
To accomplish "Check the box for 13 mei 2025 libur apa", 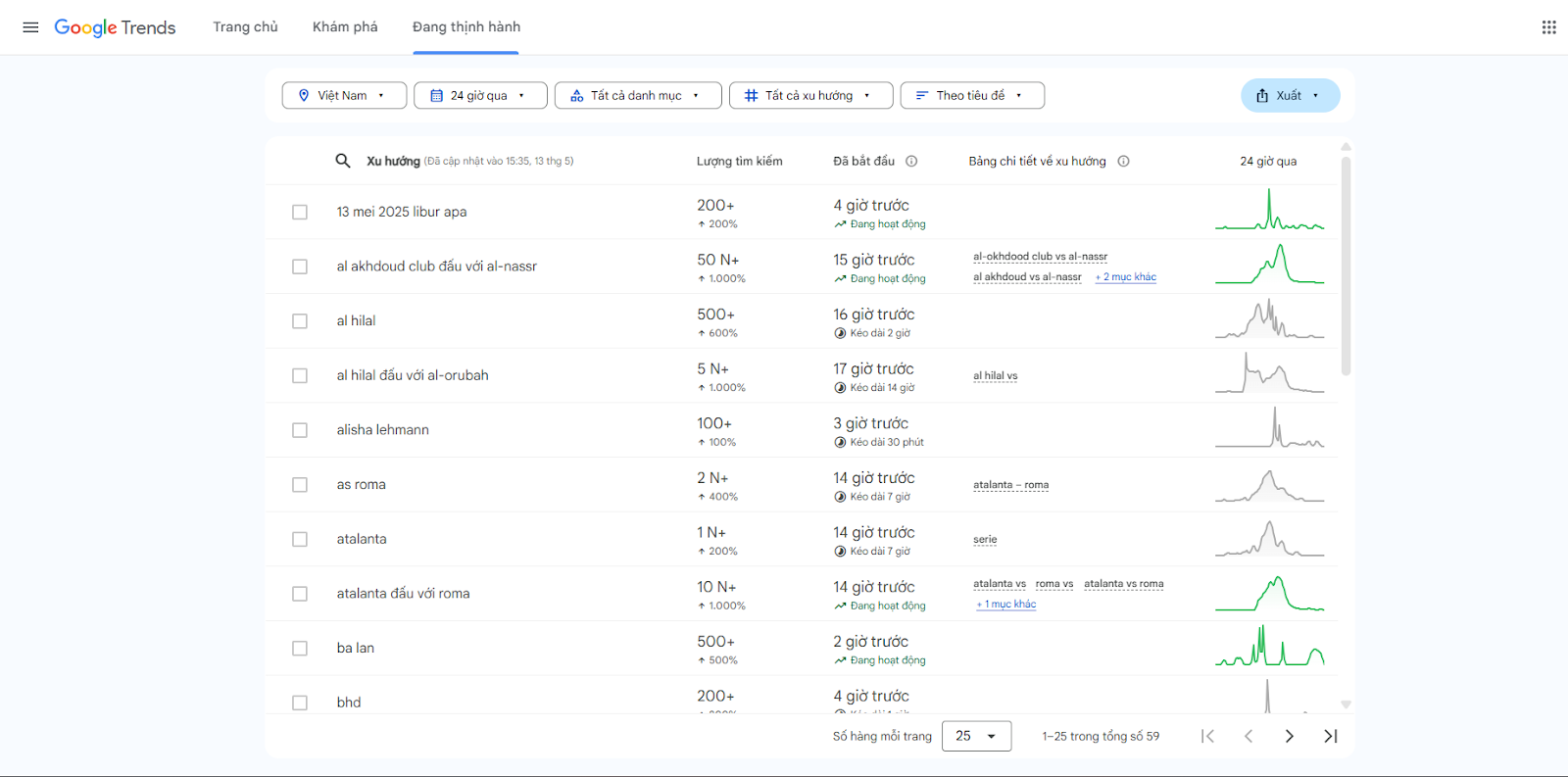I will (300, 212).
